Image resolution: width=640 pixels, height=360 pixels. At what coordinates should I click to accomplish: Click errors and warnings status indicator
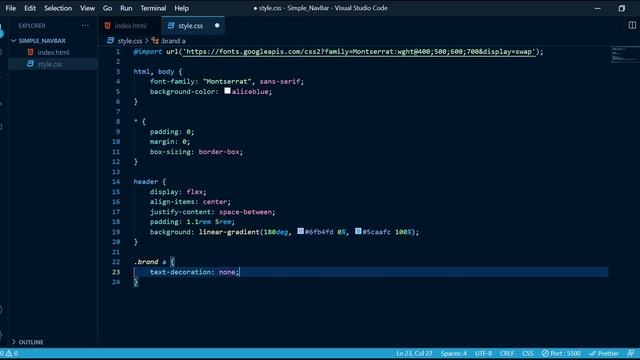9,353
